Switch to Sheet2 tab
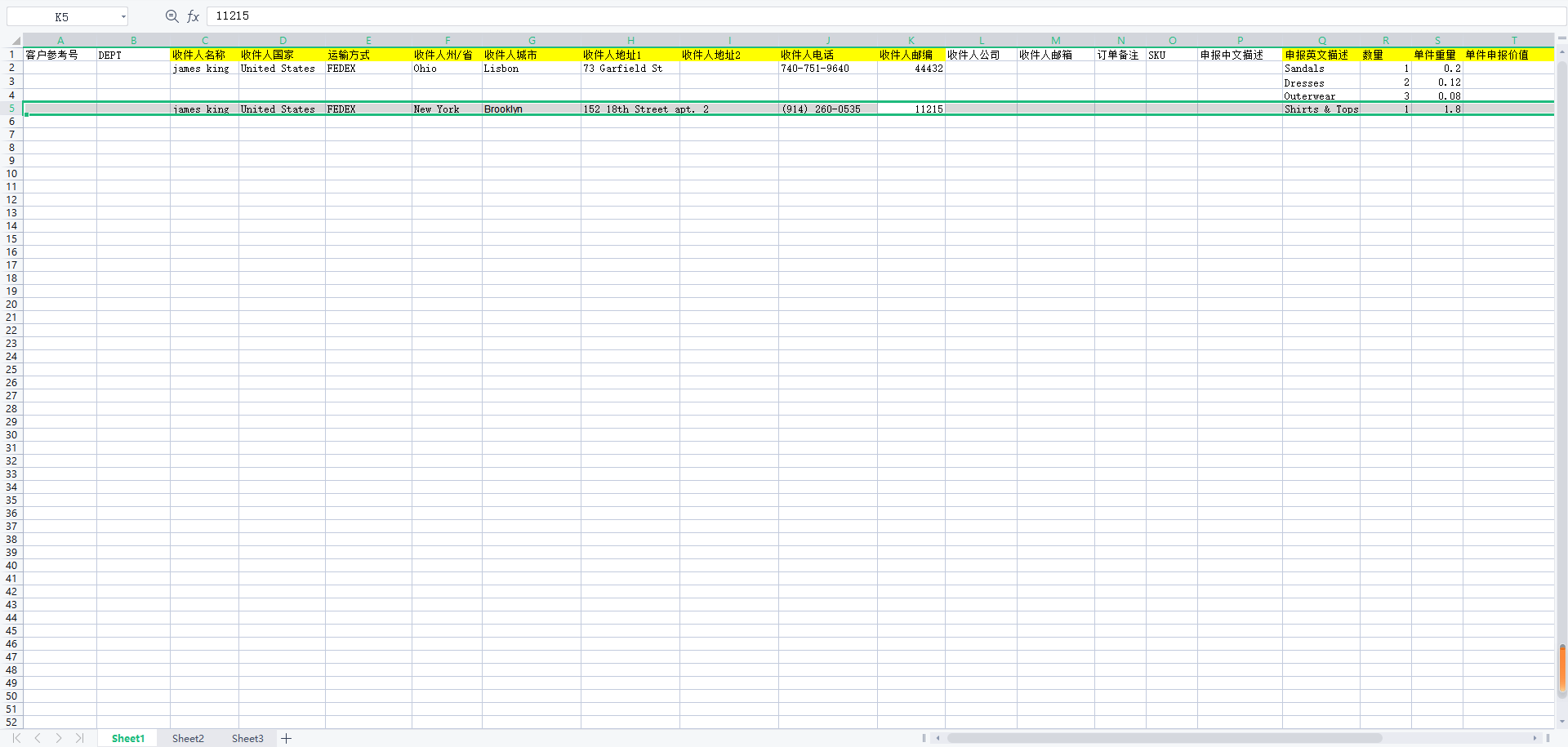1568x747 pixels. 188,738
